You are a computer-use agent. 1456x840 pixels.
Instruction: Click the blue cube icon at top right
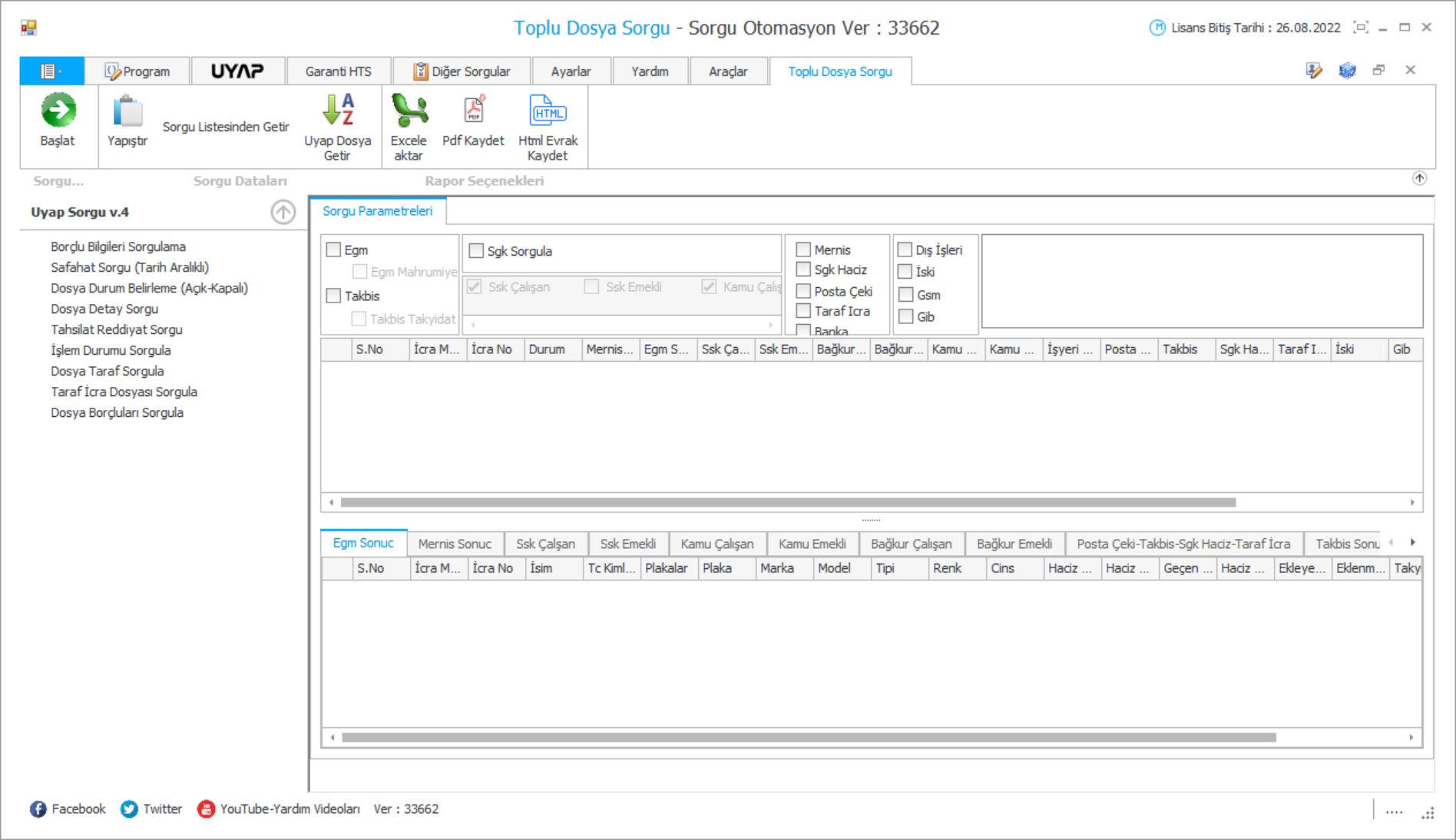(1347, 71)
